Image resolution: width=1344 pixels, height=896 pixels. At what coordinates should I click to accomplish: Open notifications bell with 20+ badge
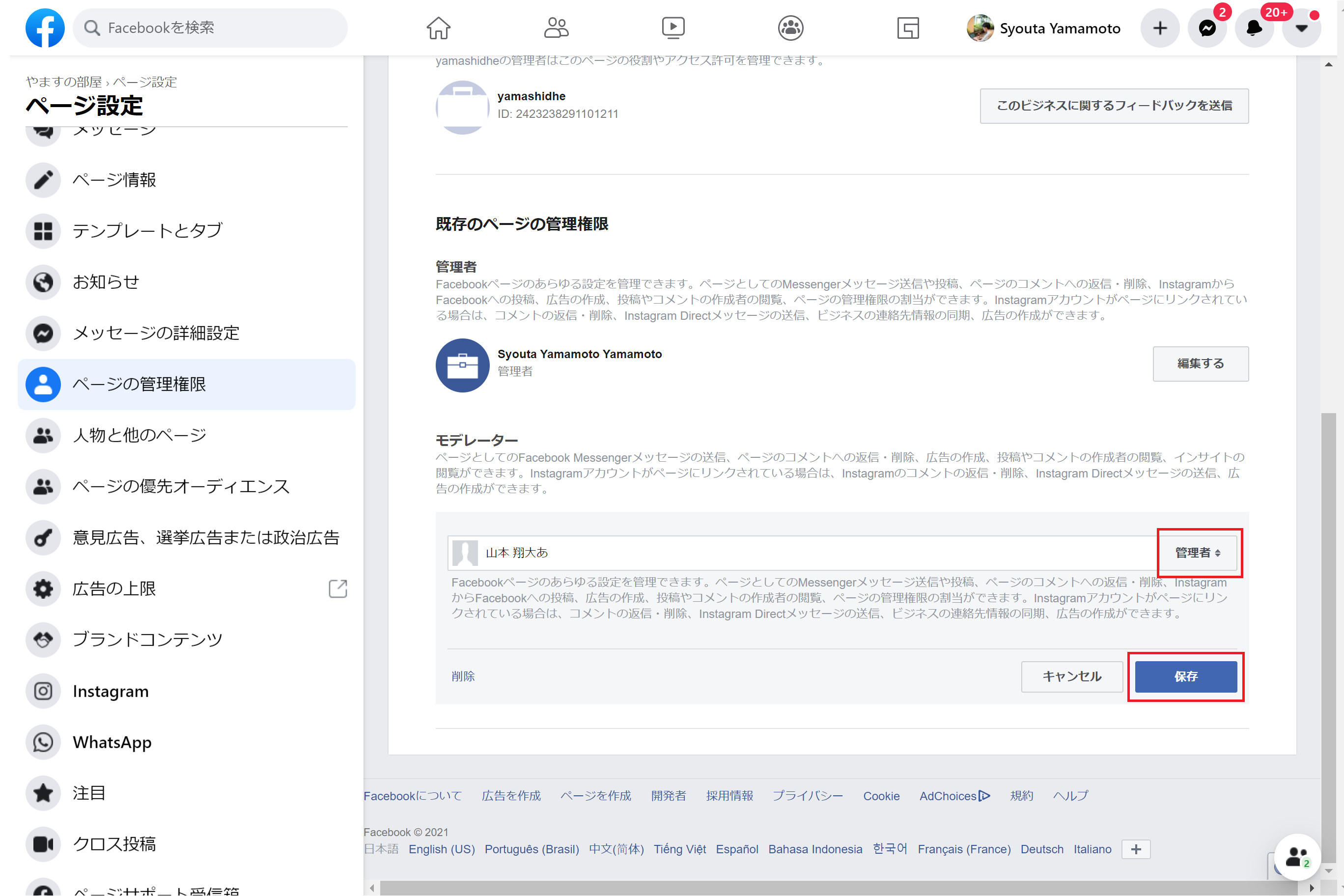tap(1254, 28)
